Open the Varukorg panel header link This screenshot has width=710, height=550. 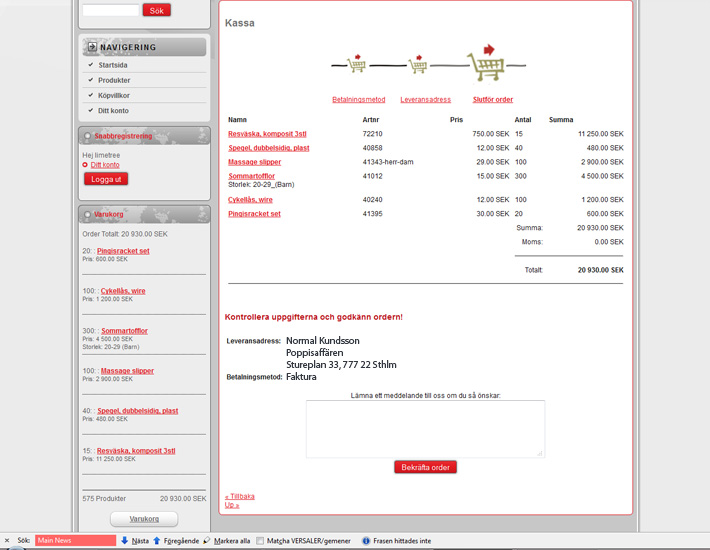pyautogui.click(x=109, y=214)
